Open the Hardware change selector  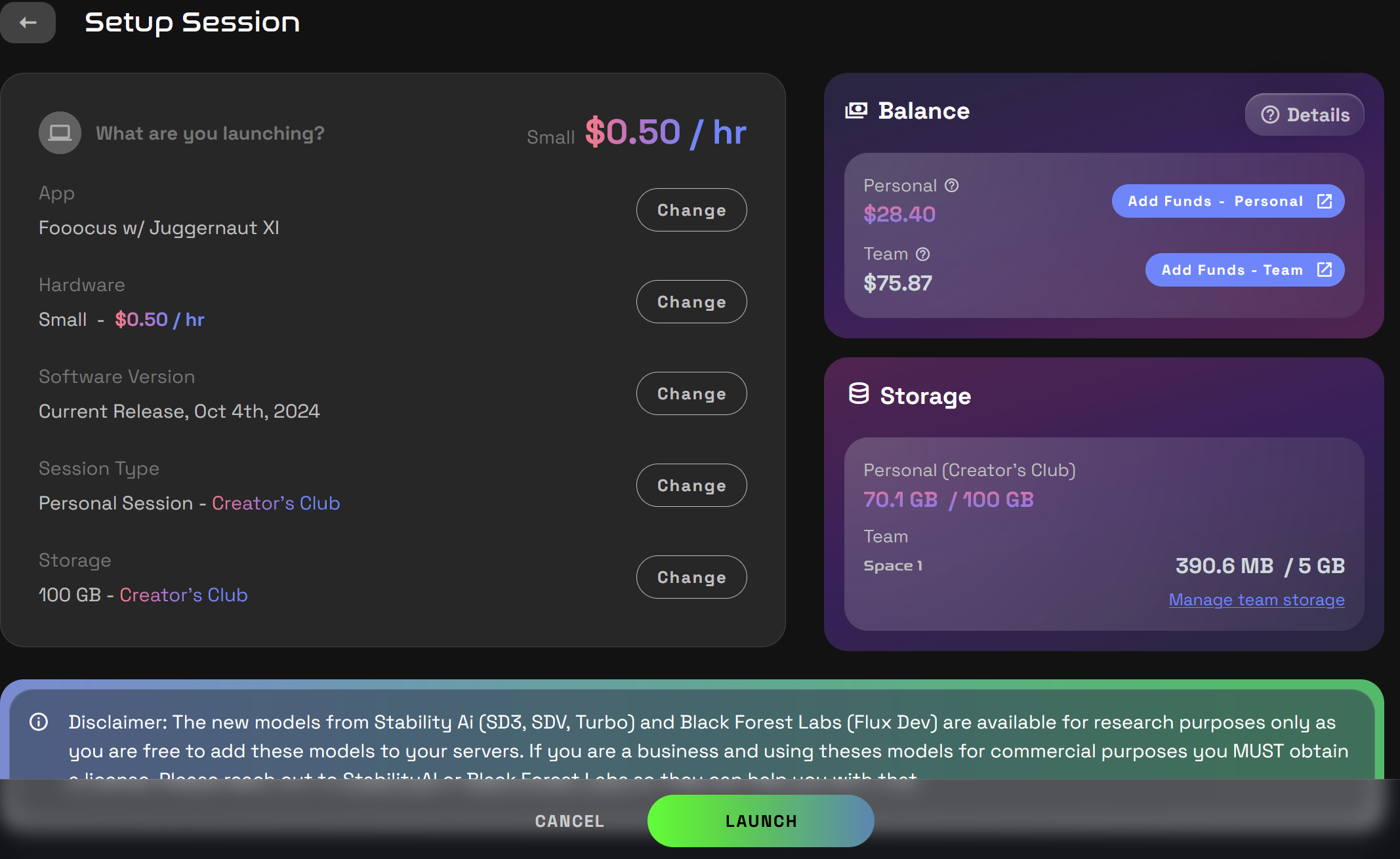(x=691, y=302)
